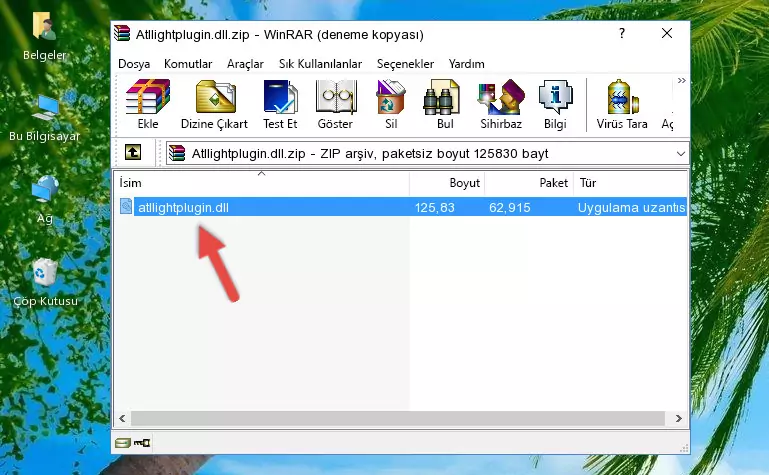
Task: Open the Yardım menu
Action: click(x=466, y=64)
